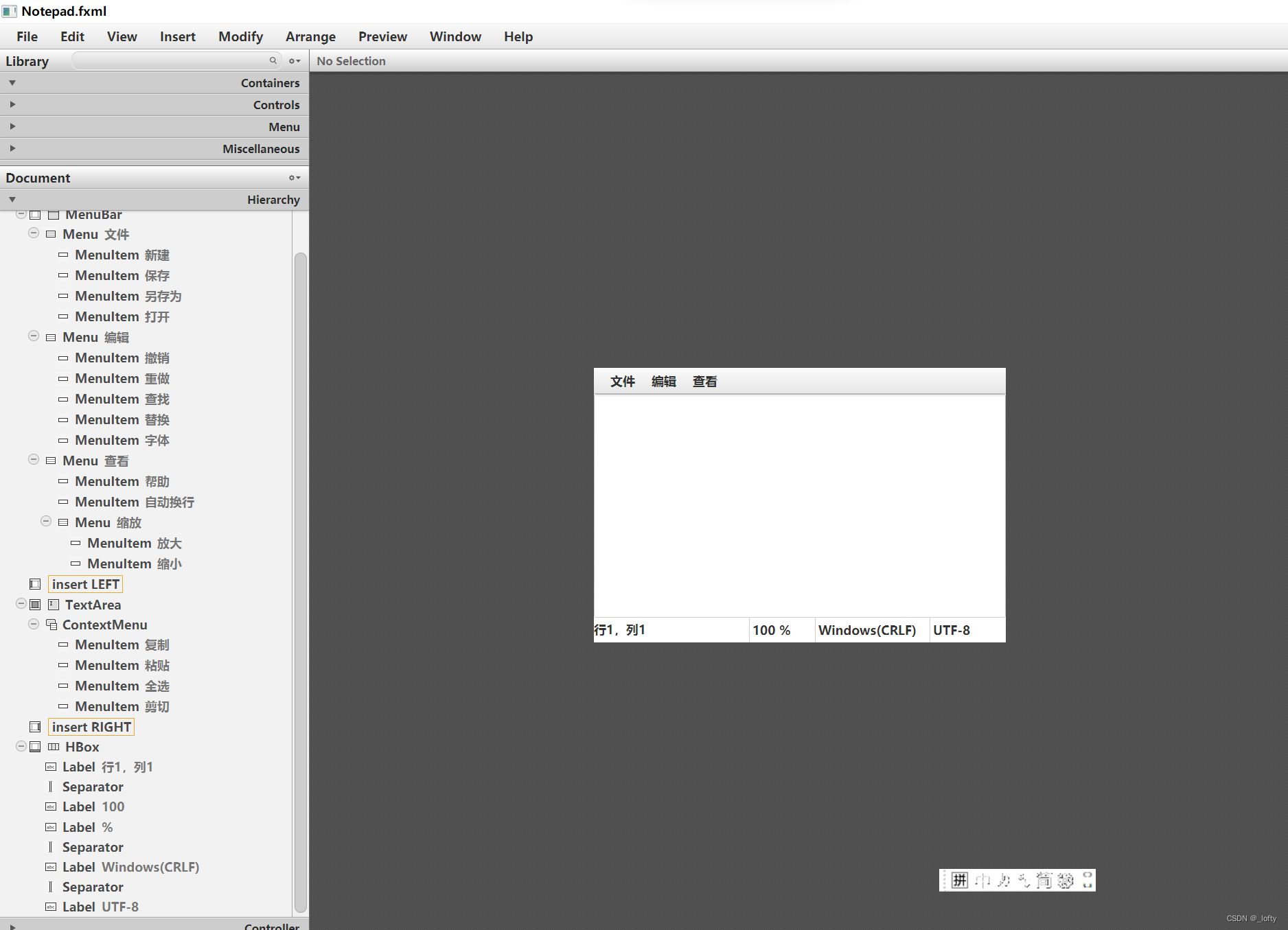Collapse the Containers library section
The image size is (1288, 930).
pos(12,82)
